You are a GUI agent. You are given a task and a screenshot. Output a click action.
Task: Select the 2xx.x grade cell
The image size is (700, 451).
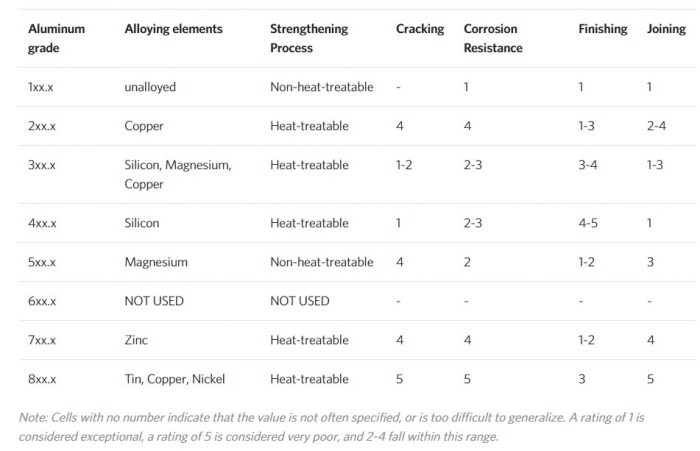[42, 126]
